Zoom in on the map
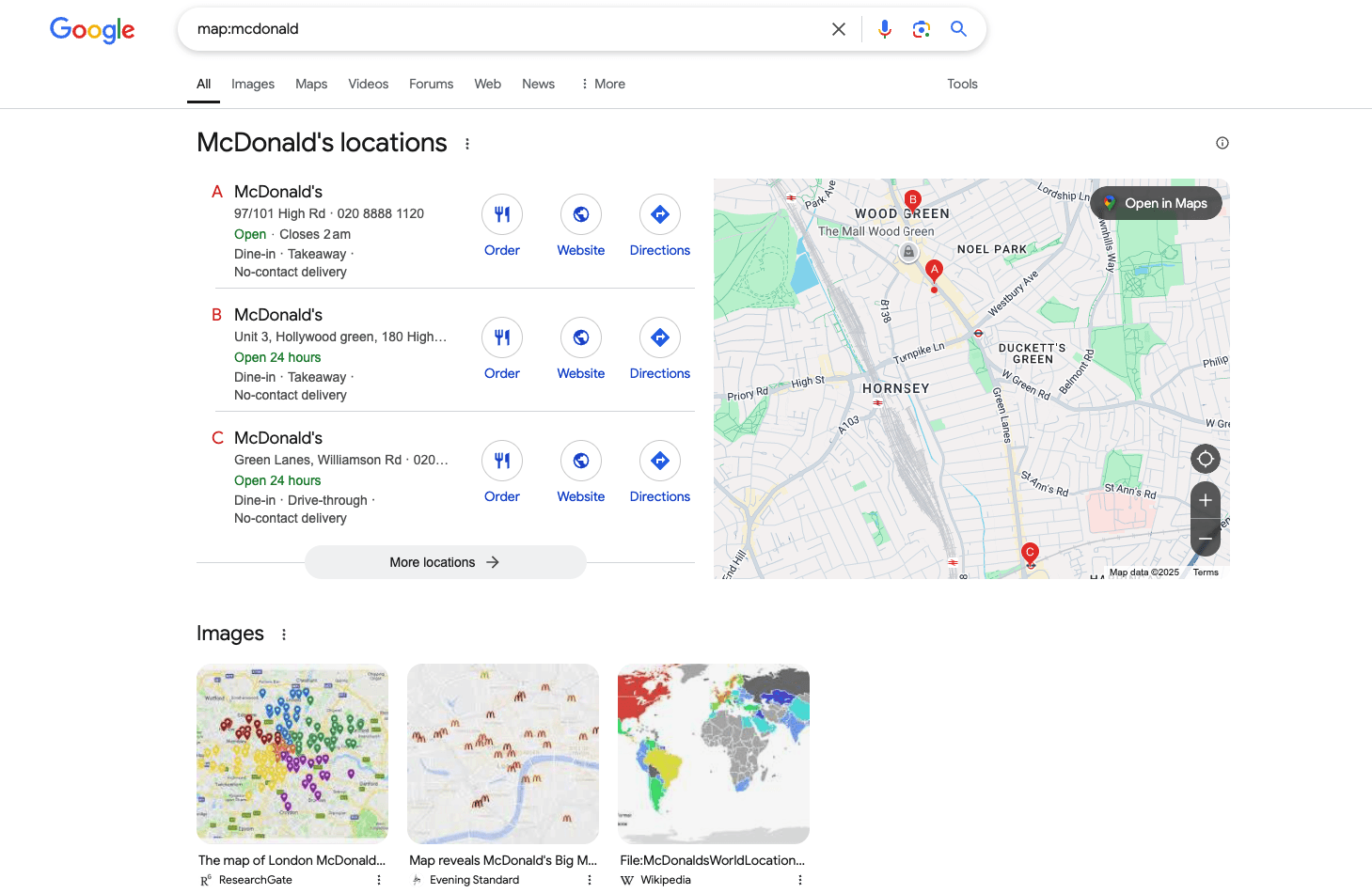Image resolution: width=1372 pixels, height=894 pixels. 1205,500
